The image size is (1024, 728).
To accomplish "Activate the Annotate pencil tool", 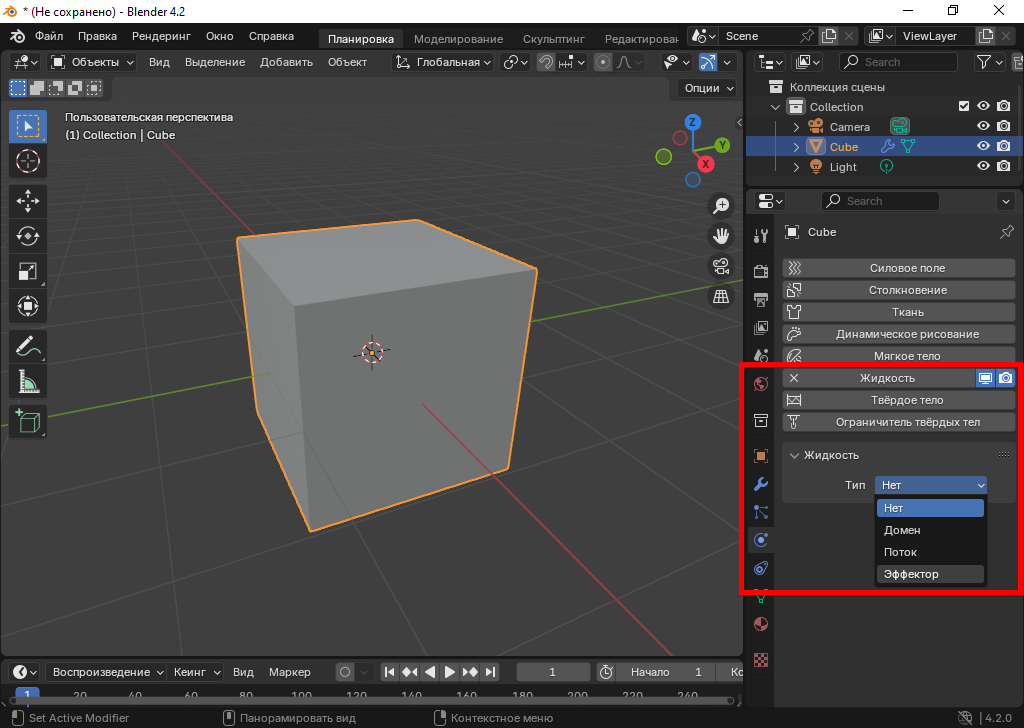I will tap(28, 347).
